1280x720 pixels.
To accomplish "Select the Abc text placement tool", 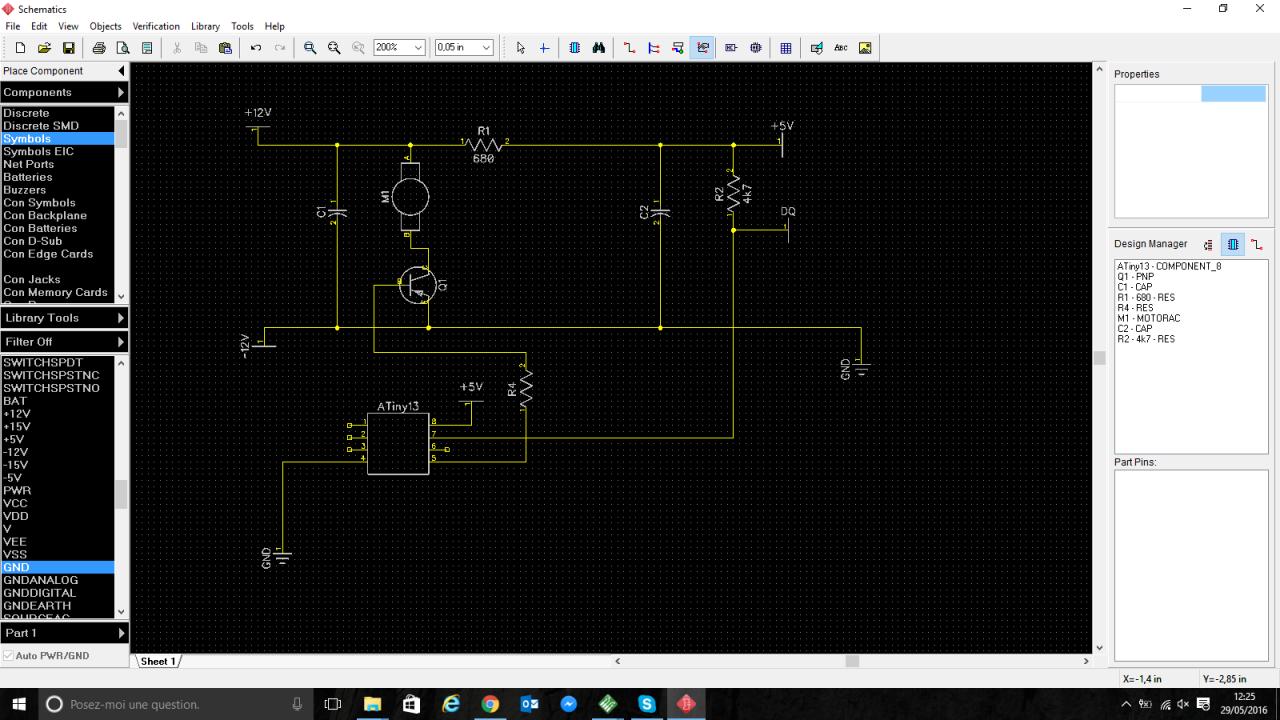I will click(840, 48).
